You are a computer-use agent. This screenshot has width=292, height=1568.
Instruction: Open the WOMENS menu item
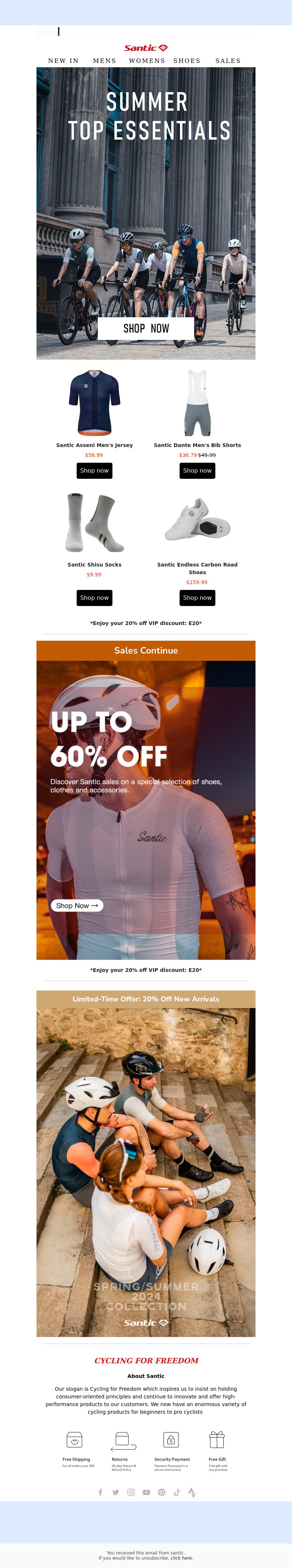point(147,61)
